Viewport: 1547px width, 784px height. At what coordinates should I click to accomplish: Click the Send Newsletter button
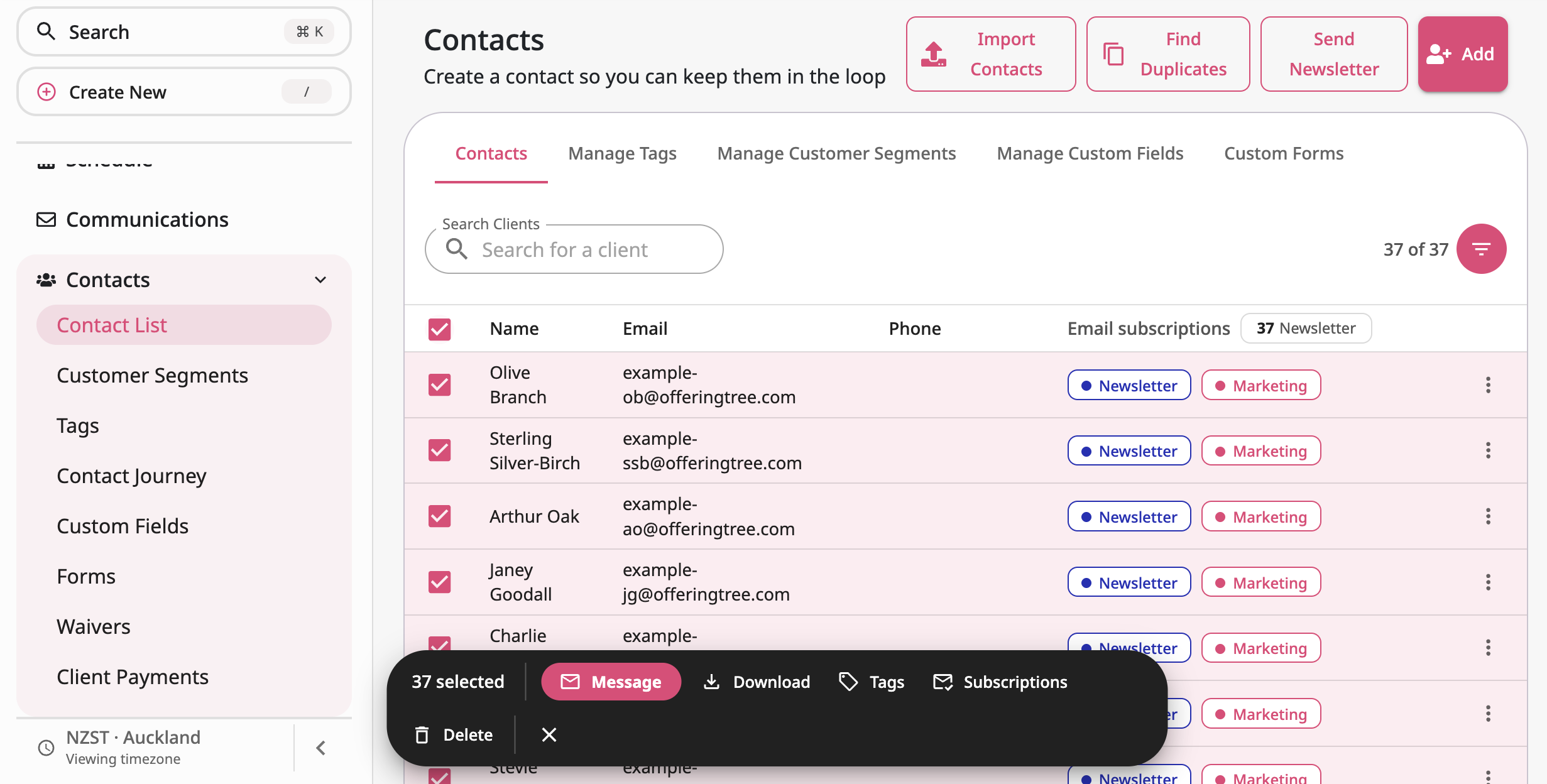coord(1333,54)
